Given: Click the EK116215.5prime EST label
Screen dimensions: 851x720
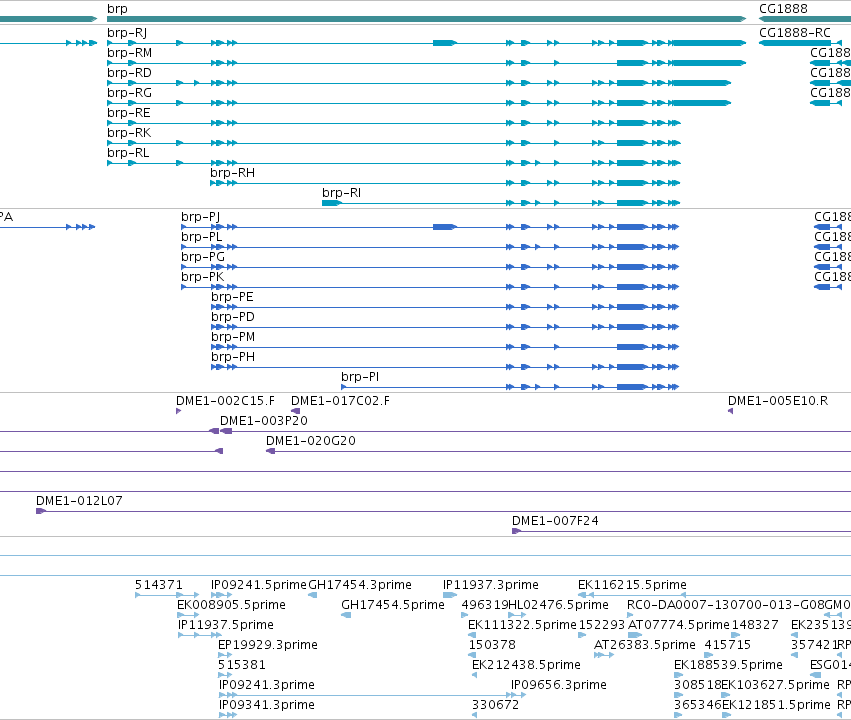Looking at the screenshot, I should click(x=632, y=585).
